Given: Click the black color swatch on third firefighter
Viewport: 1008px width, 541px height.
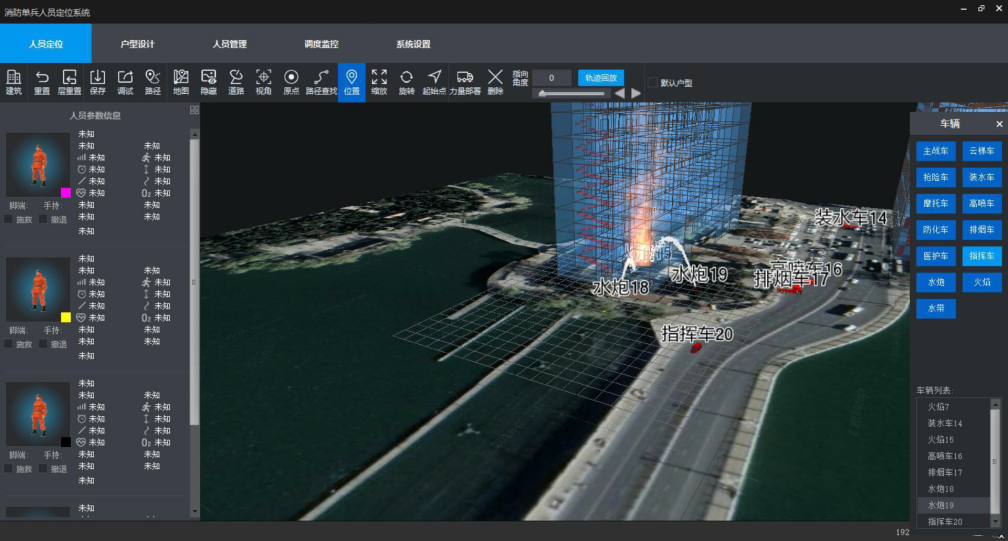Looking at the screenshot, I should click(x=66, y=442).
